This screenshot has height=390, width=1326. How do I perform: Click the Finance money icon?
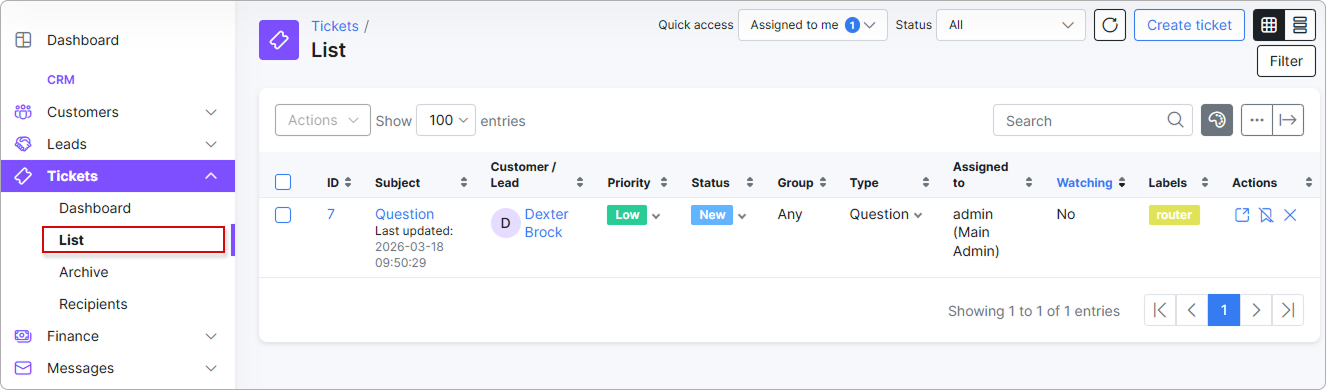23,336
